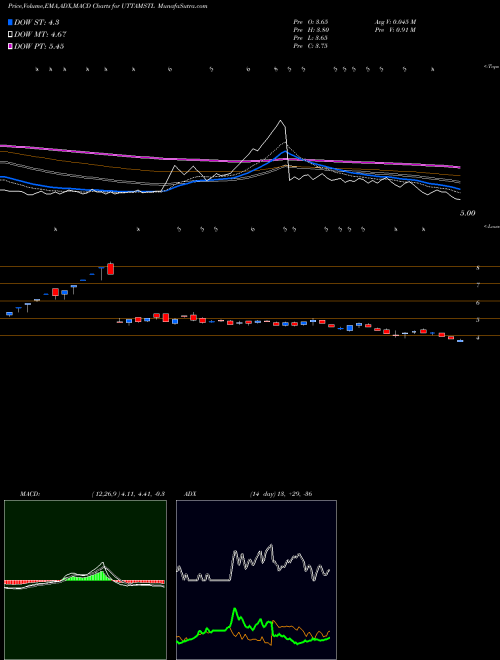
Task: Click the 'Pre V: 0.91 M' value
Action: (395, 30)
